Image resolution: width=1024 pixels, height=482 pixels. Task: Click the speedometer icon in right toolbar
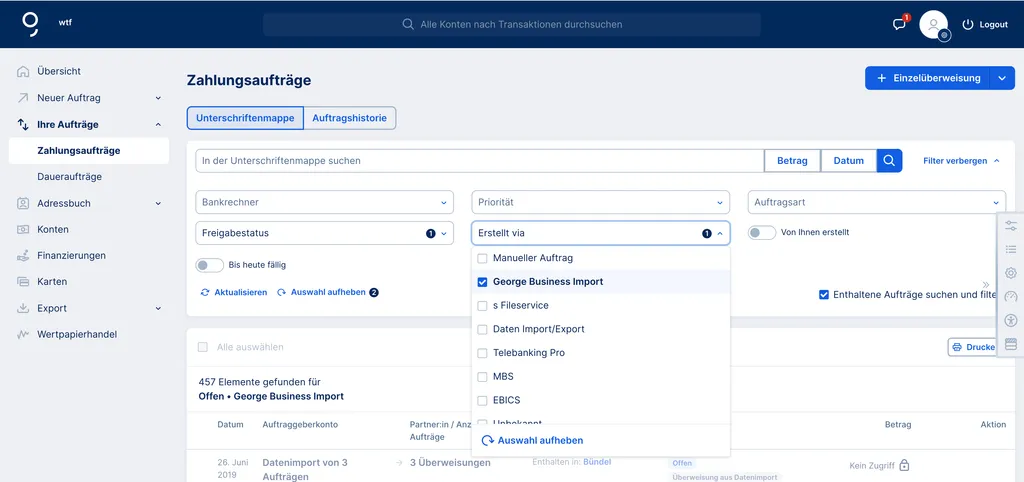coord(1011,297)
